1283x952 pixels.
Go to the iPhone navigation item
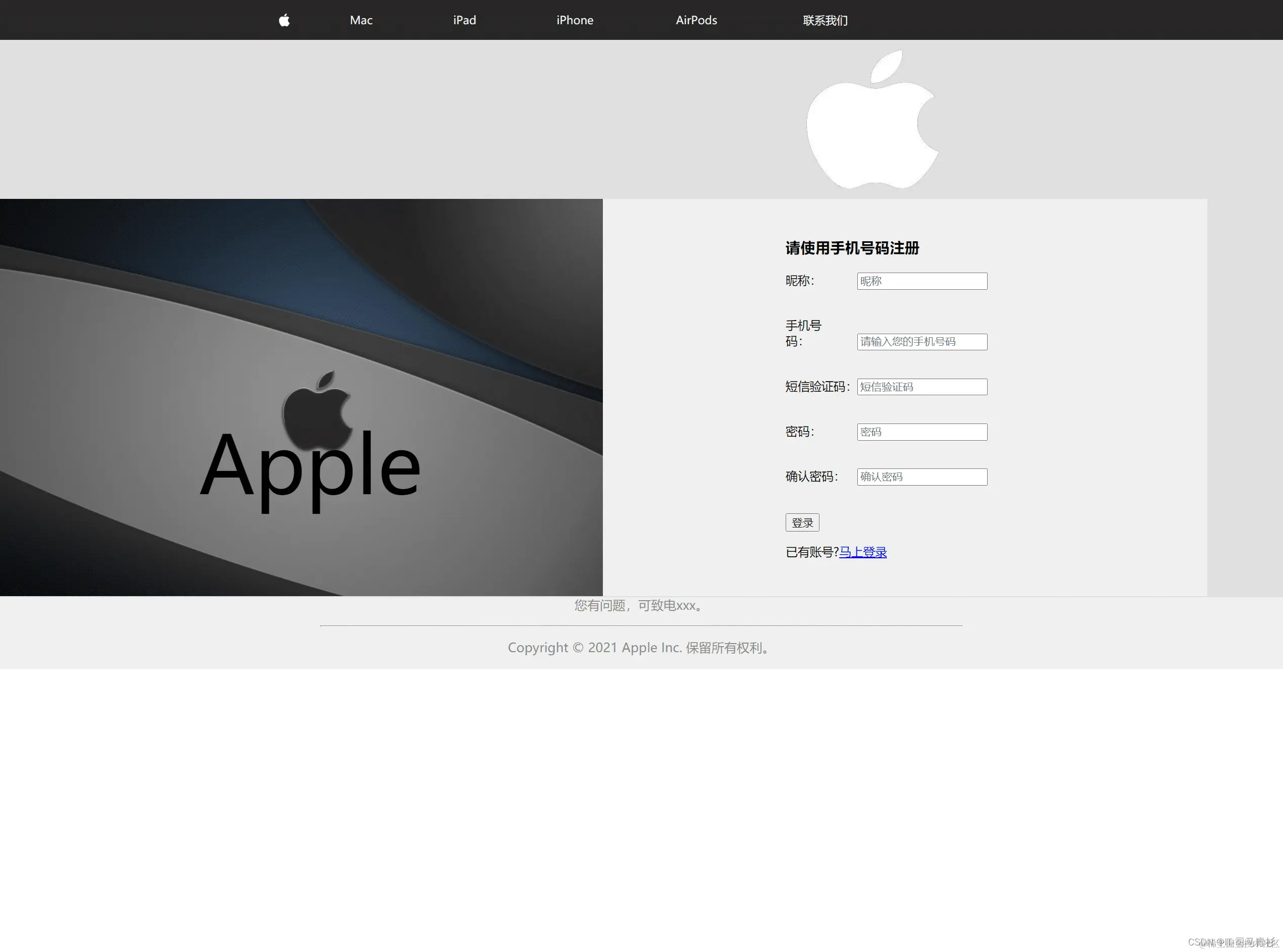(x=574, y=20)
